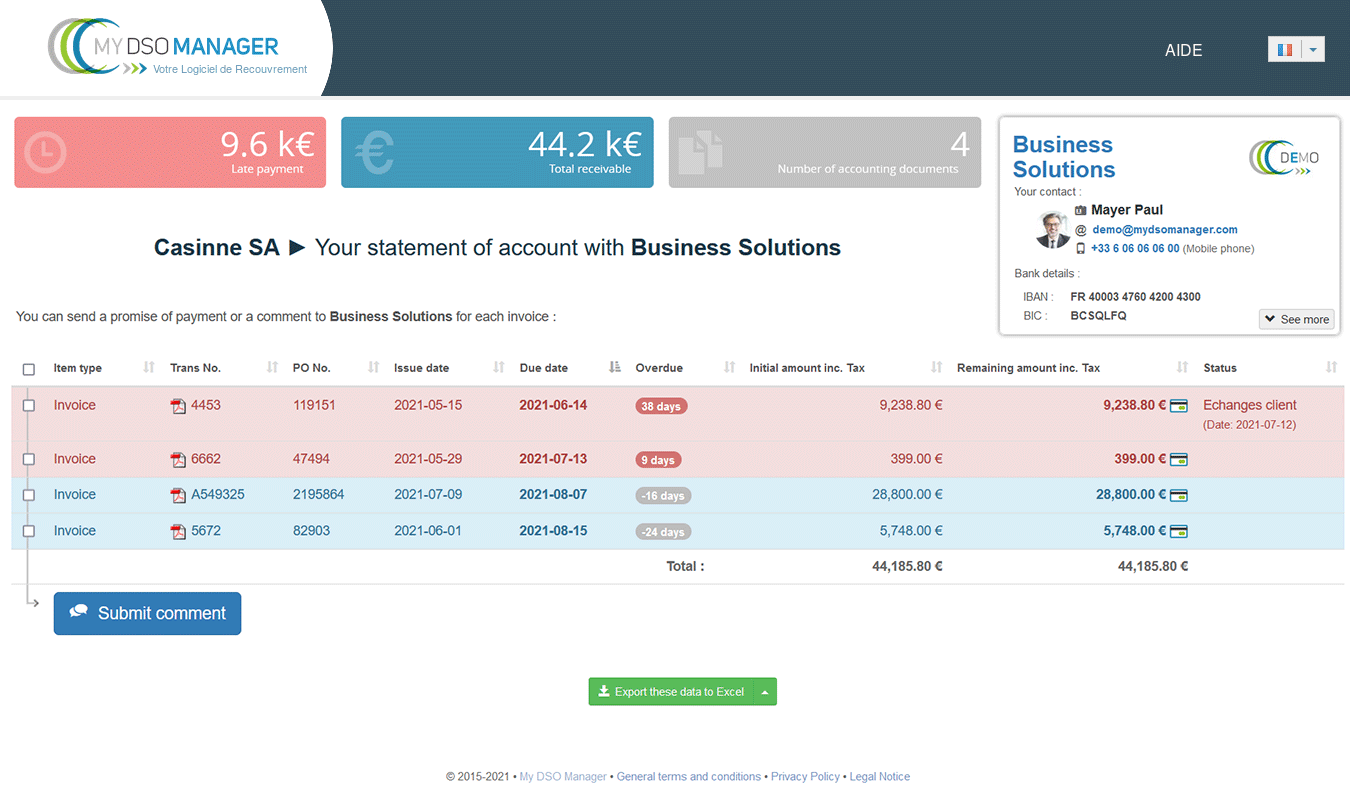Click PO number 47494
Image resolution: width=1350 pixels, height=800 pixels.
pyautogui.click(x=311, y=459)
